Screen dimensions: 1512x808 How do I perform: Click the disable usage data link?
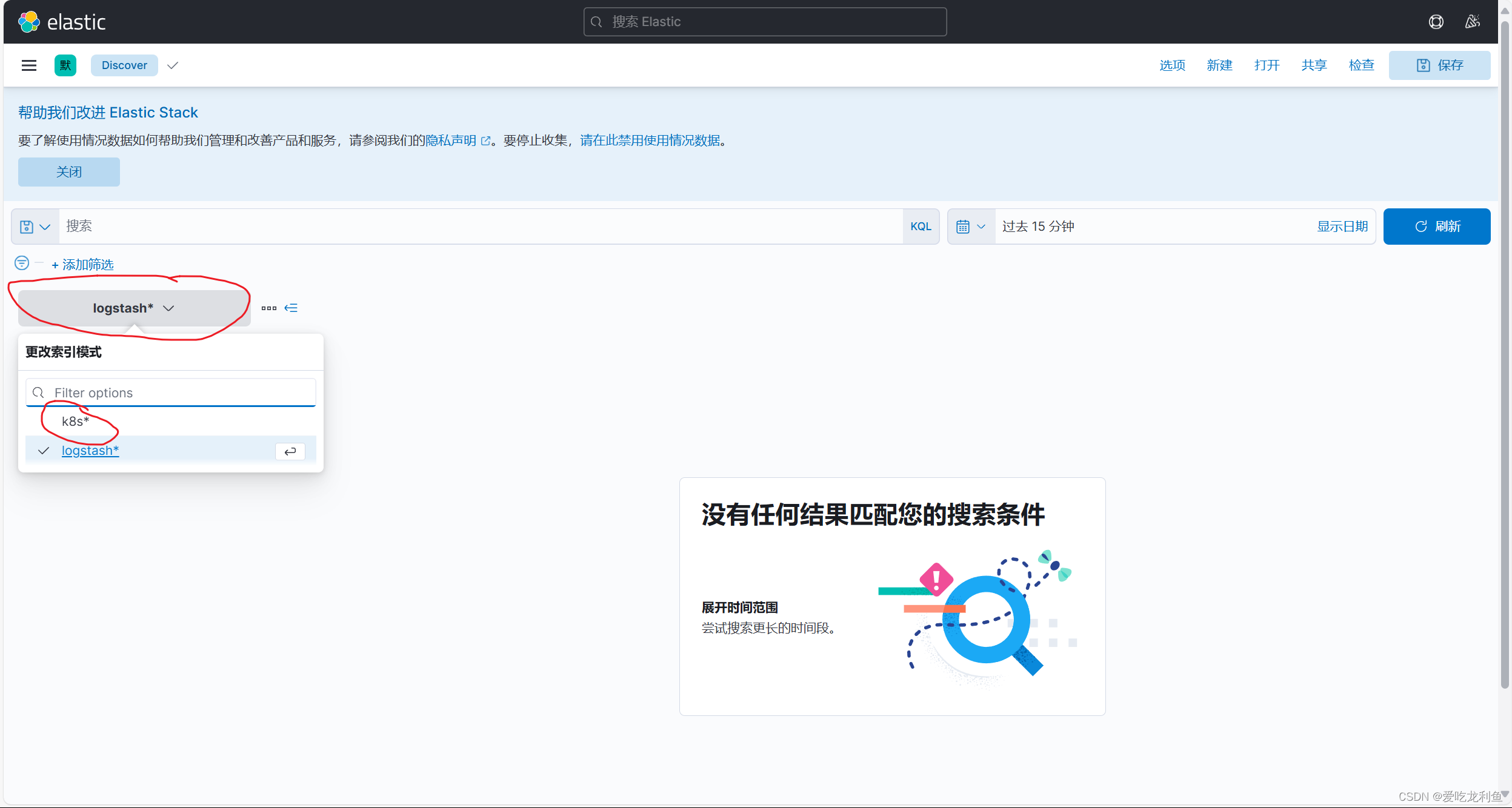(x=650, y=141)
